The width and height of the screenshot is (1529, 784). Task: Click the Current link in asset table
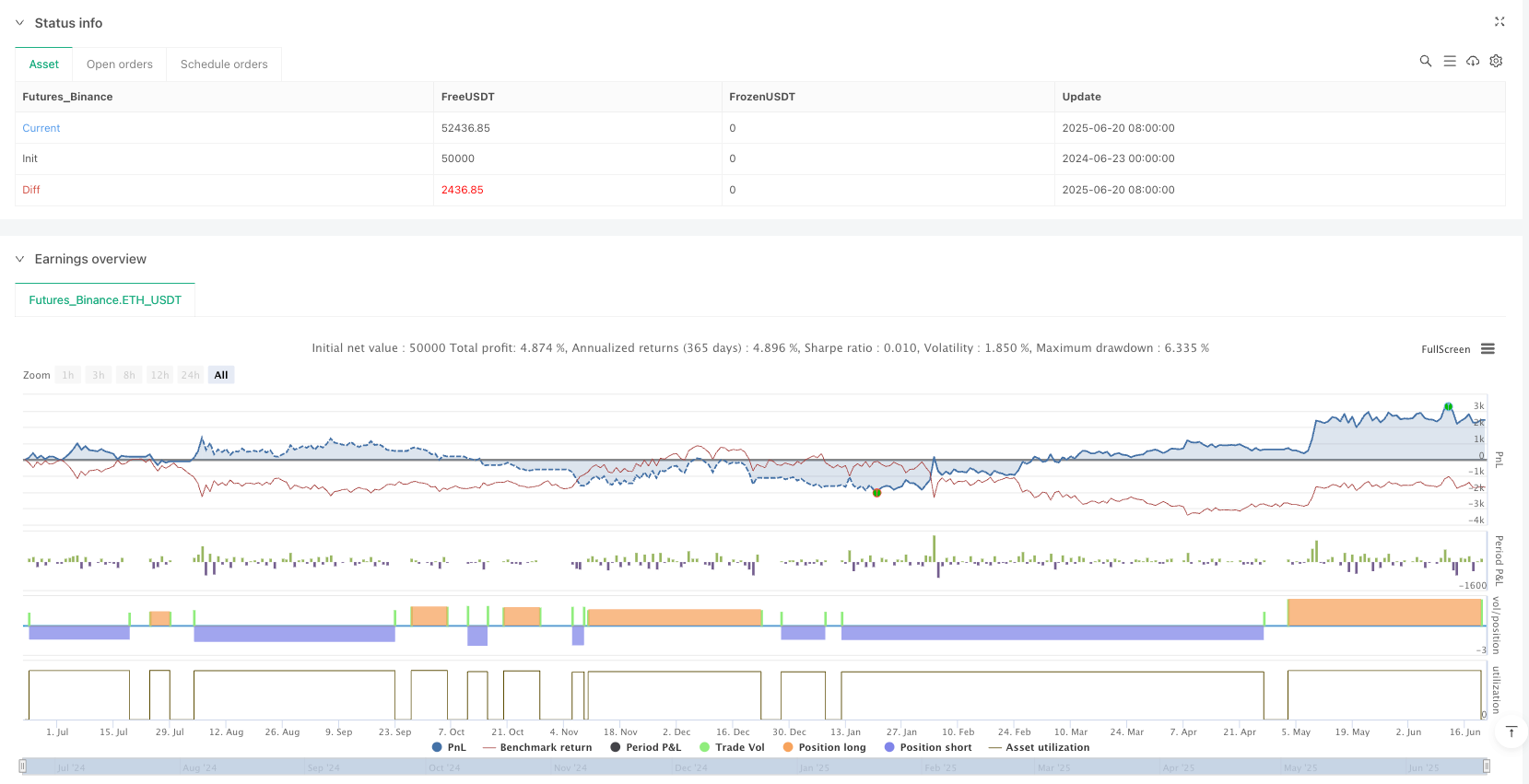(41, 128)
